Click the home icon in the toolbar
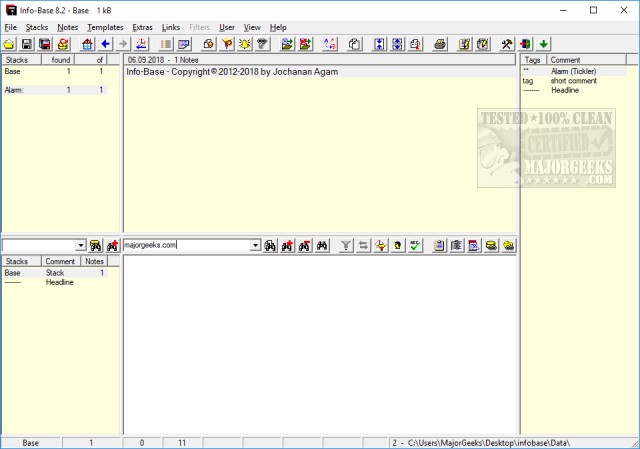Screen dimensions: 640x449 point(87,44)
